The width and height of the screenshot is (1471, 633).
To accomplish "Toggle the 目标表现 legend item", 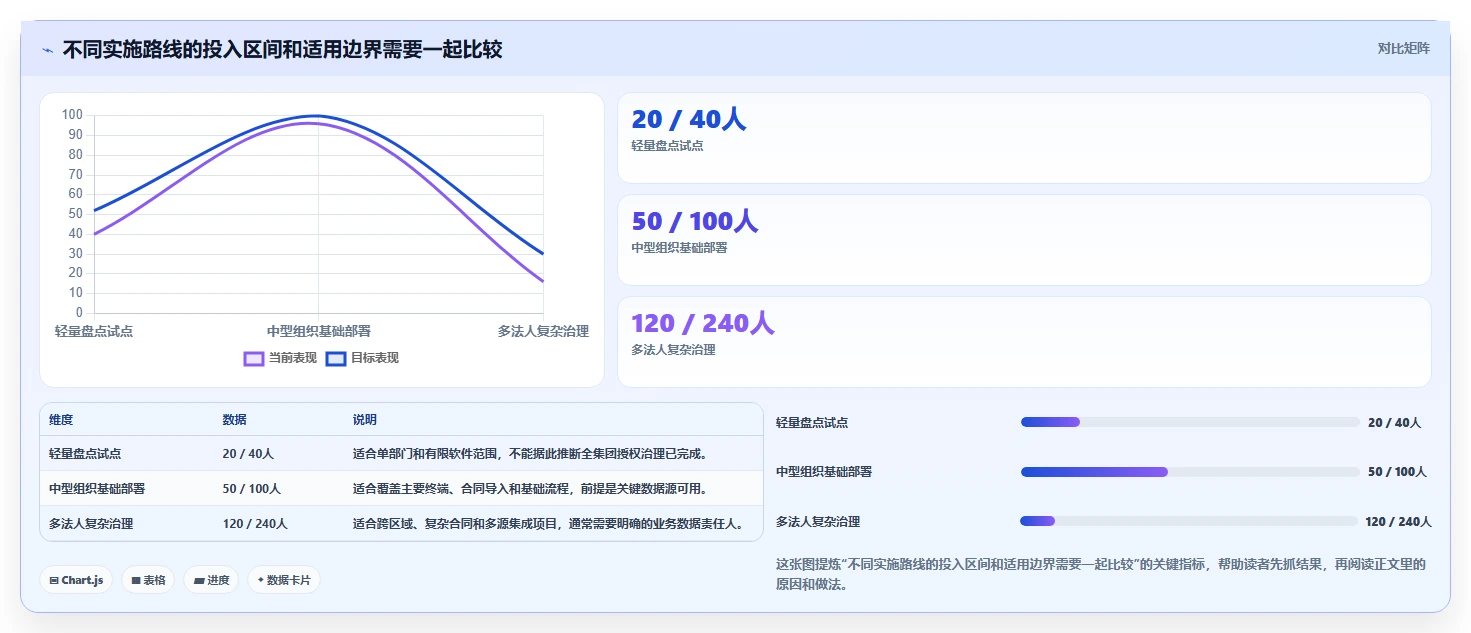I will (363, 358).
